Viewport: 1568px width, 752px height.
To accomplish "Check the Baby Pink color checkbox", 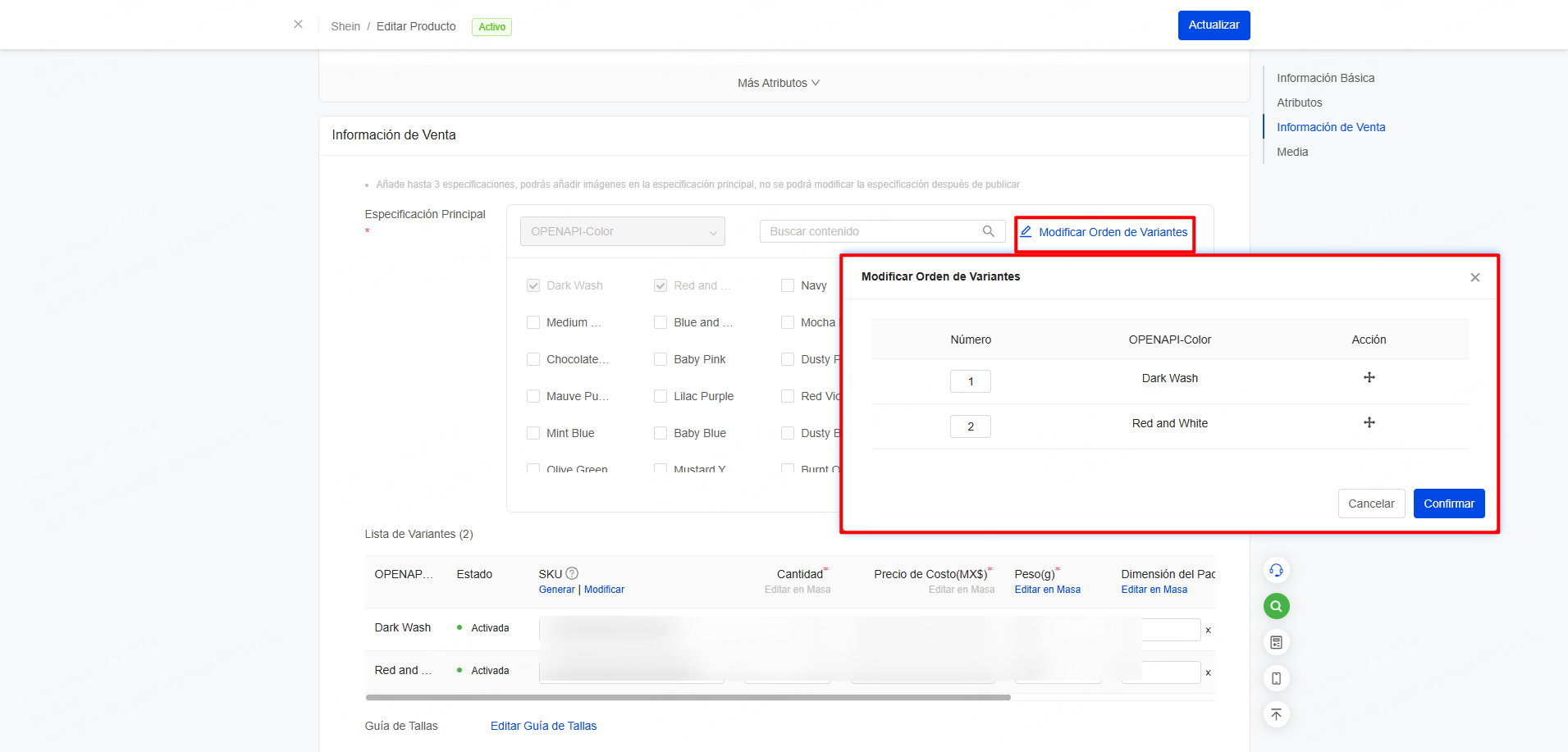I will pyautogui.click(x=661, y=359).
